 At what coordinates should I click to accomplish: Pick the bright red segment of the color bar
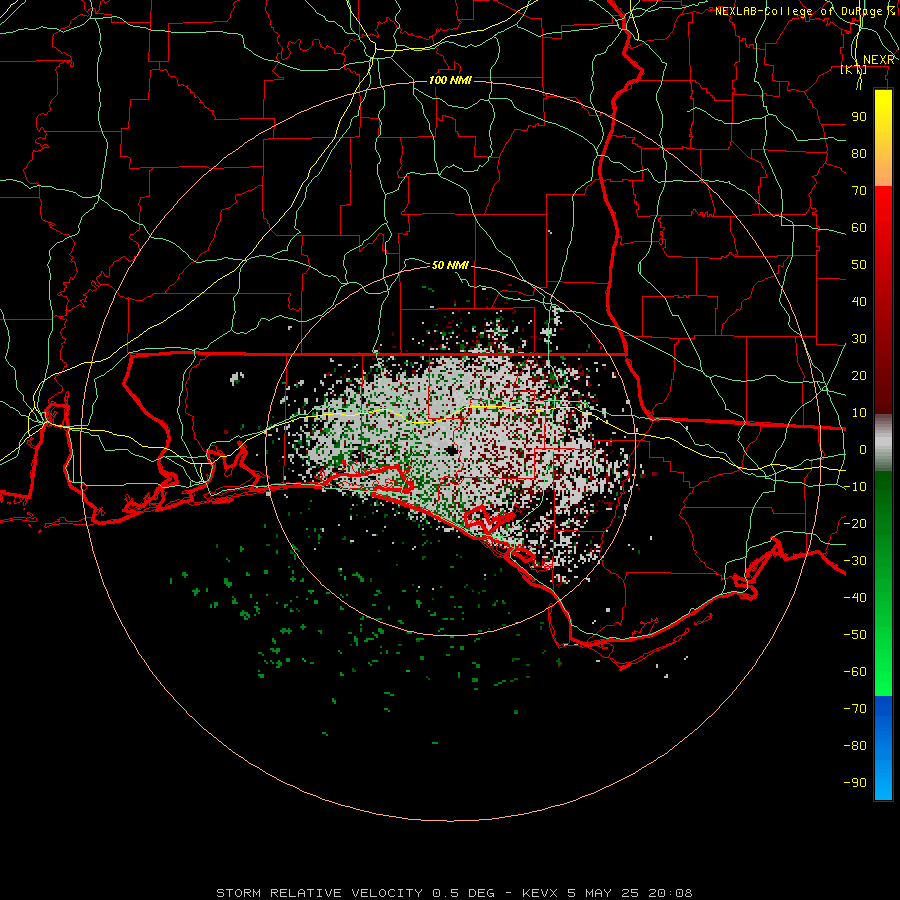coord(883,218)
